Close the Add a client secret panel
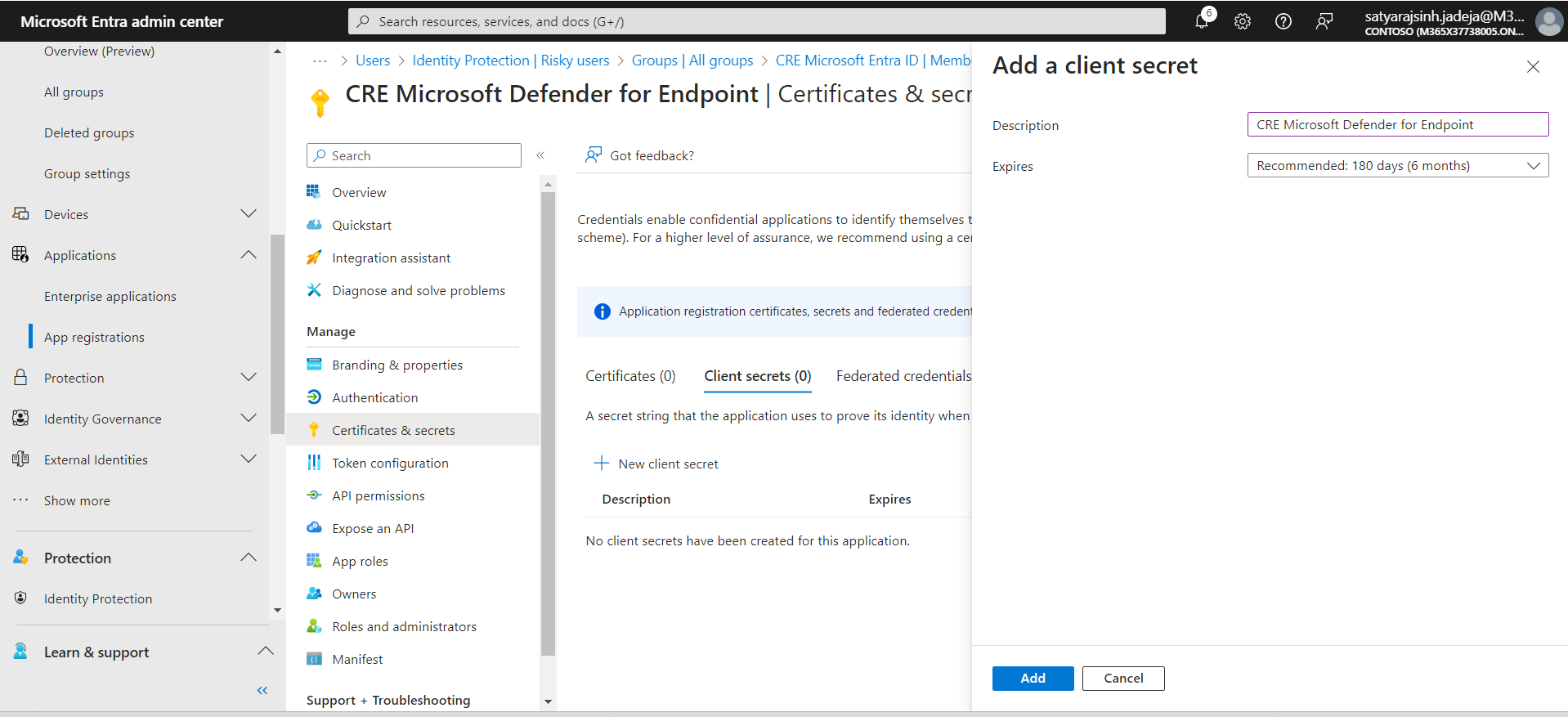The image size is (1568, 717). 1533,67
